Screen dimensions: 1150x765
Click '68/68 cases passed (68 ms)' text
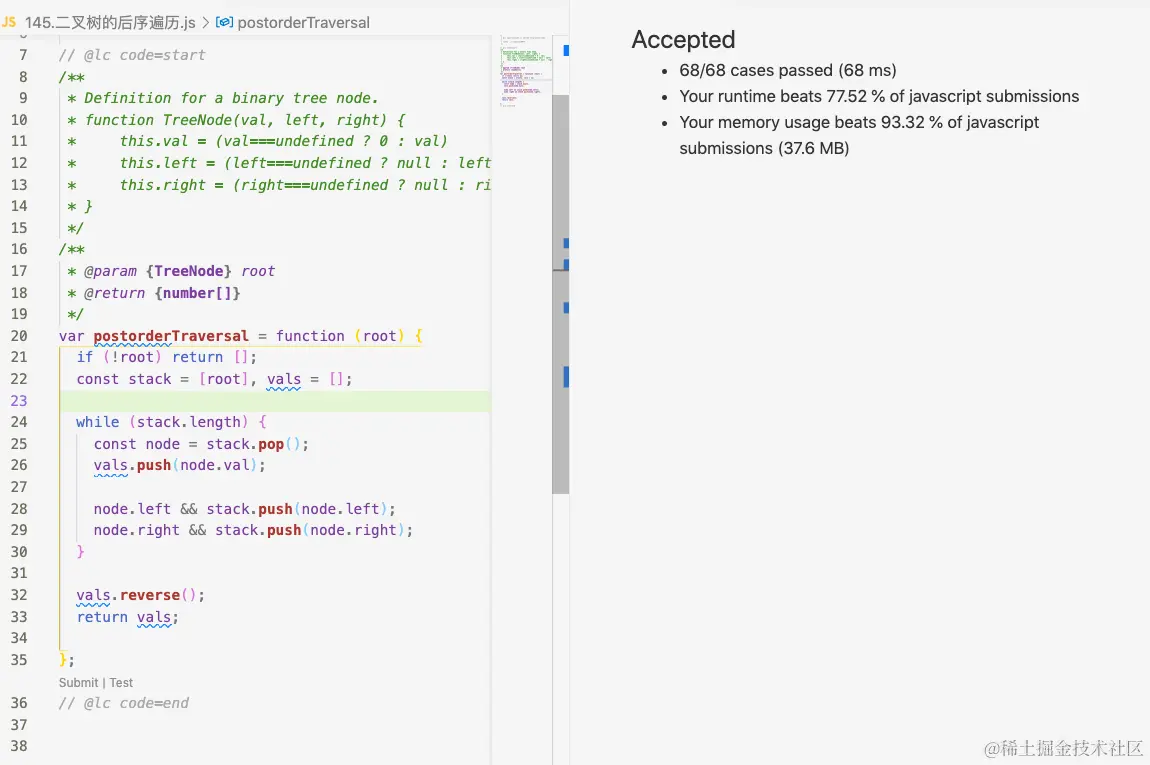click(x=788, y=70)
